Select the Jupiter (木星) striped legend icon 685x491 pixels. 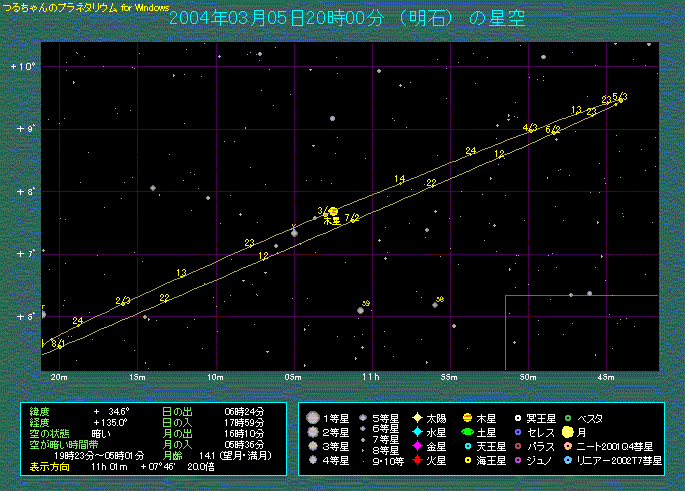[x=467, y=418]
